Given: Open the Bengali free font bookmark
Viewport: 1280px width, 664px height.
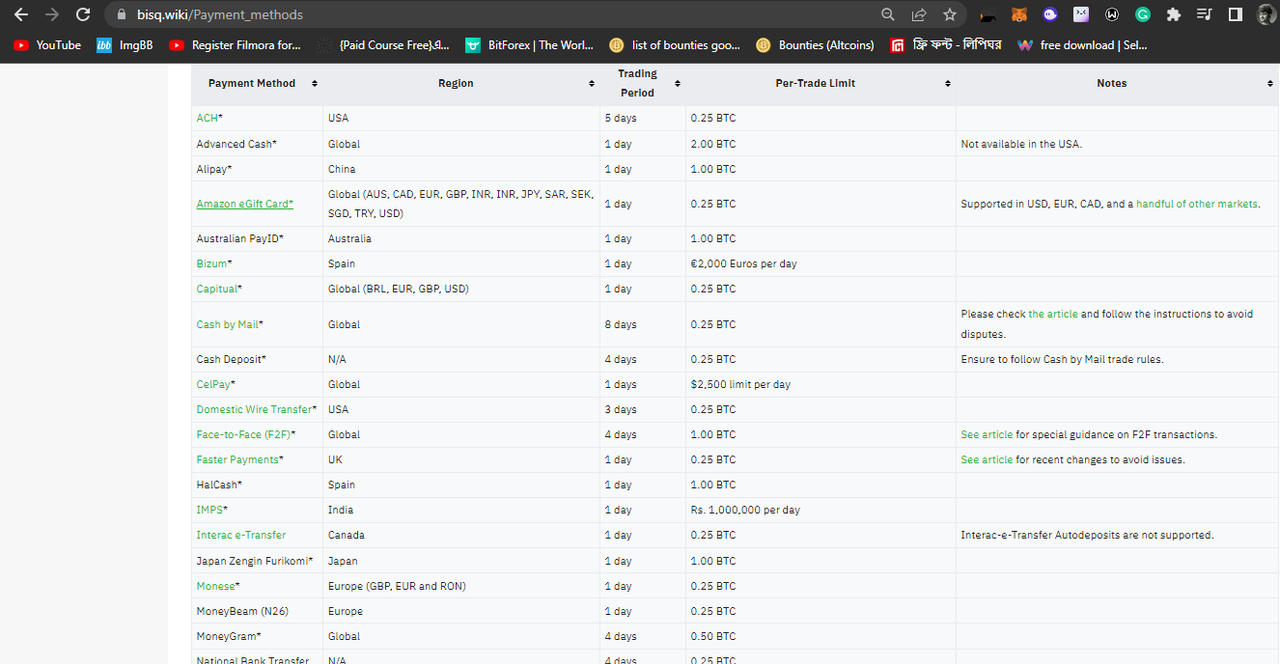Looking at the screenshot, I should tap(946, 45).
